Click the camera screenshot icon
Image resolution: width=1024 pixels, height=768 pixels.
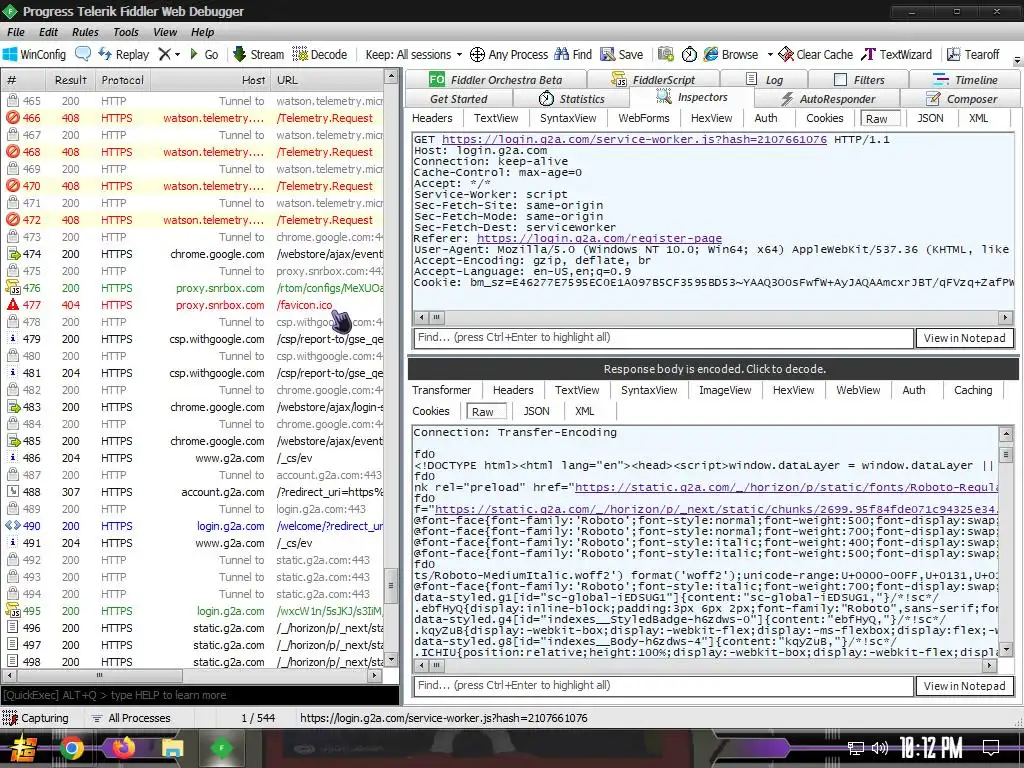pyautogui.click(x=665, y=54)
